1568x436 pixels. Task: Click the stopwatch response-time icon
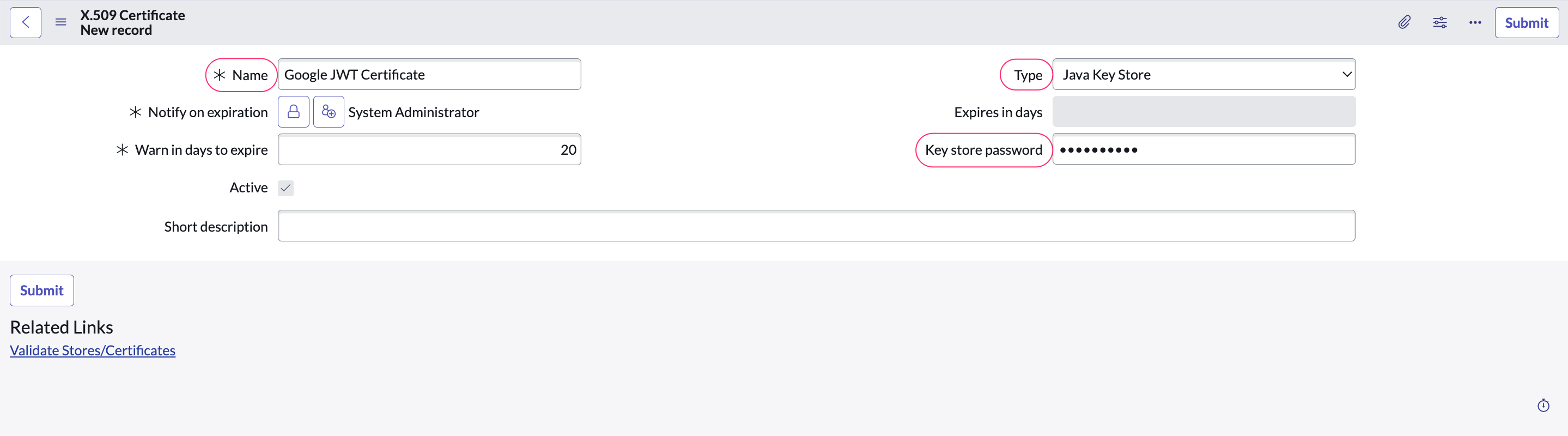(1544, 405)
